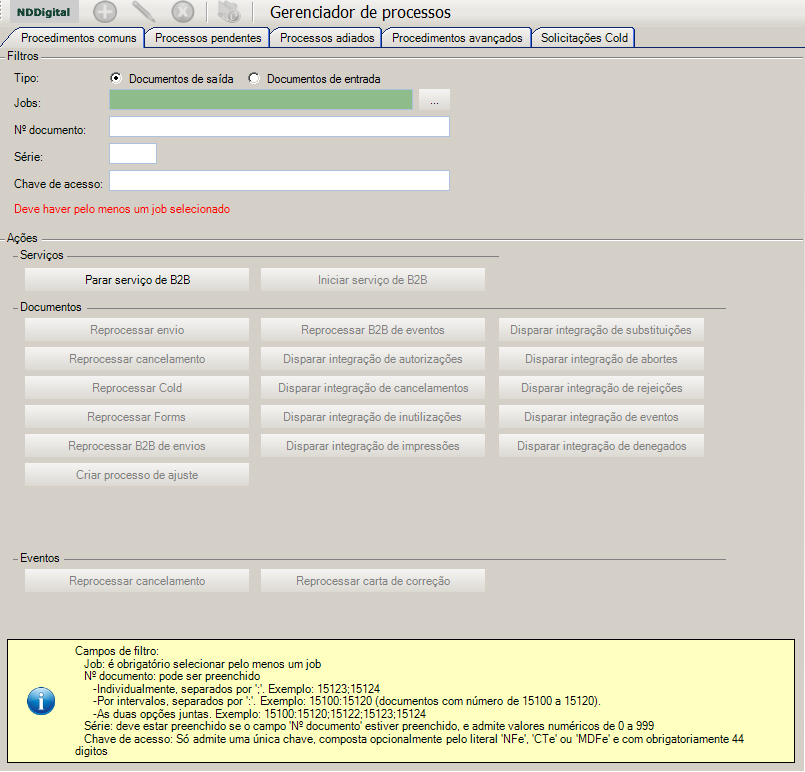Click the green Jobs field
This screenshot has height=772, width=805.
[261, 100]
